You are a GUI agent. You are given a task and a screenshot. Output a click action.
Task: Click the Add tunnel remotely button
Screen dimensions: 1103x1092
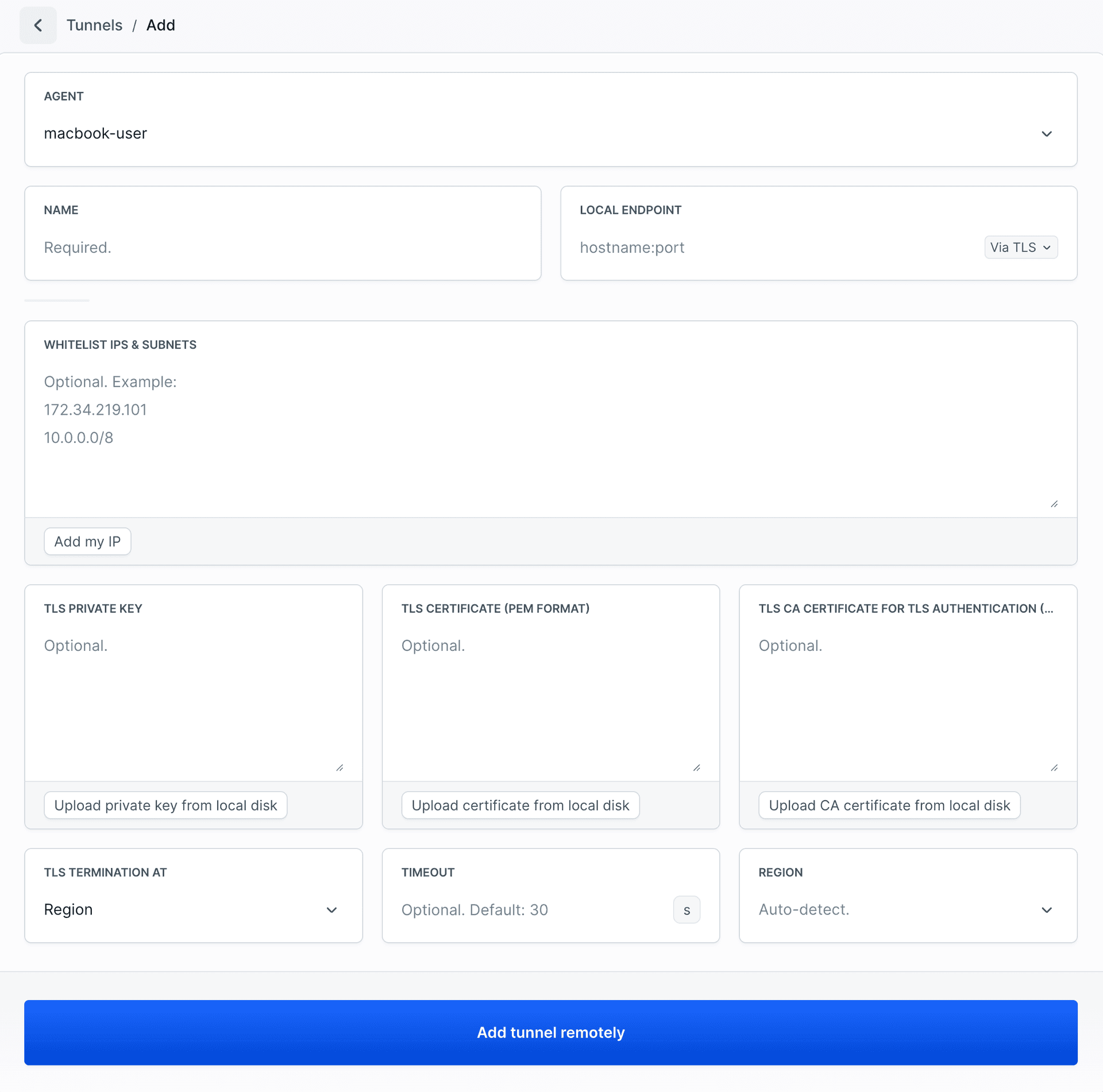pyautogui.click(x=550, y=1032)
